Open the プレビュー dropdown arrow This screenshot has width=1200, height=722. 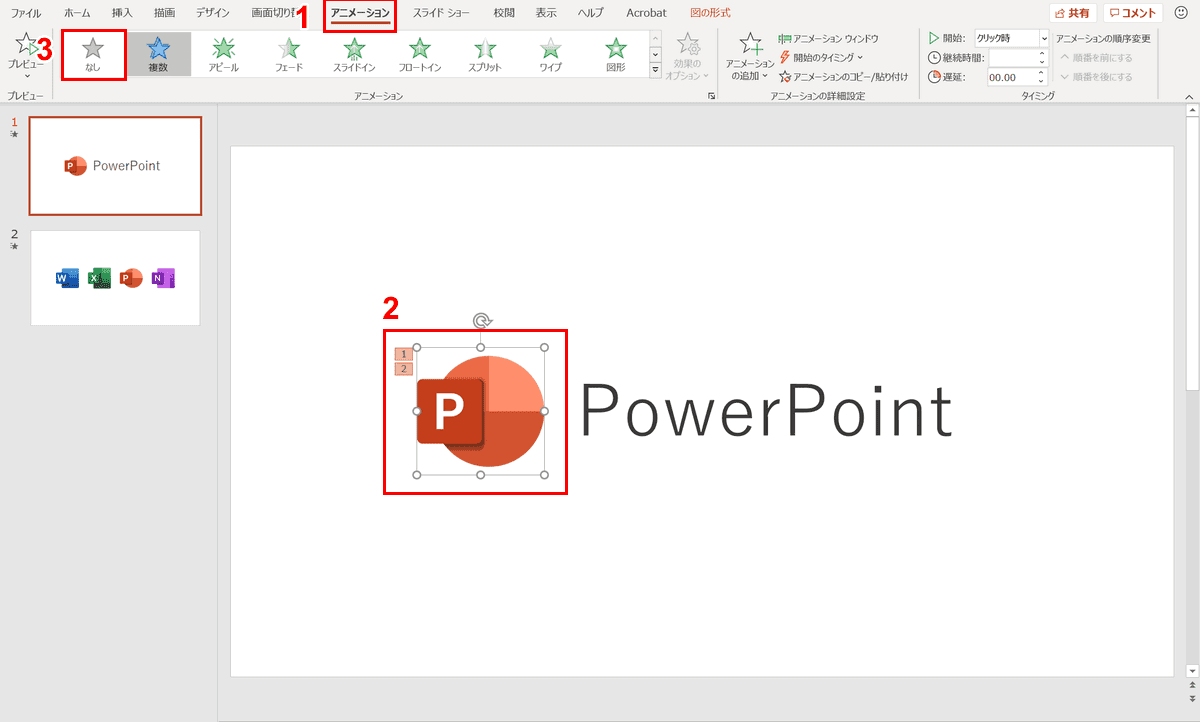point(27,75)
